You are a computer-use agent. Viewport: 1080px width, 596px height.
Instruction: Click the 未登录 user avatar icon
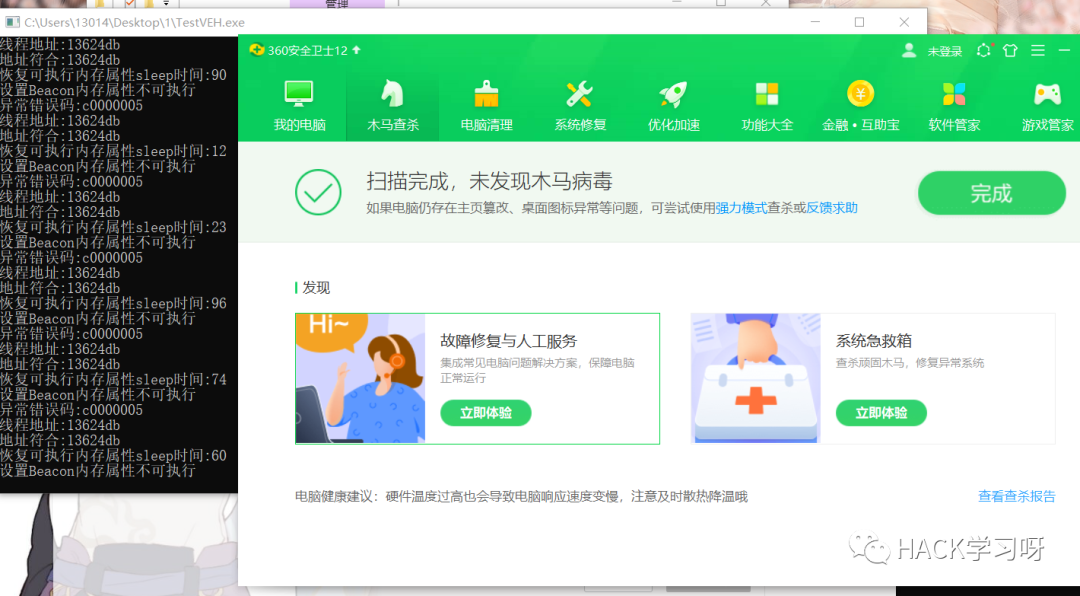[x=909, y=50]
